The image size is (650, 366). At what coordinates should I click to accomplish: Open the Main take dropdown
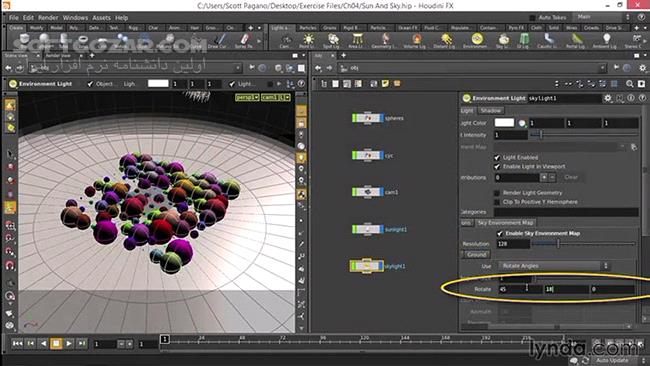[x=603, y=17]
